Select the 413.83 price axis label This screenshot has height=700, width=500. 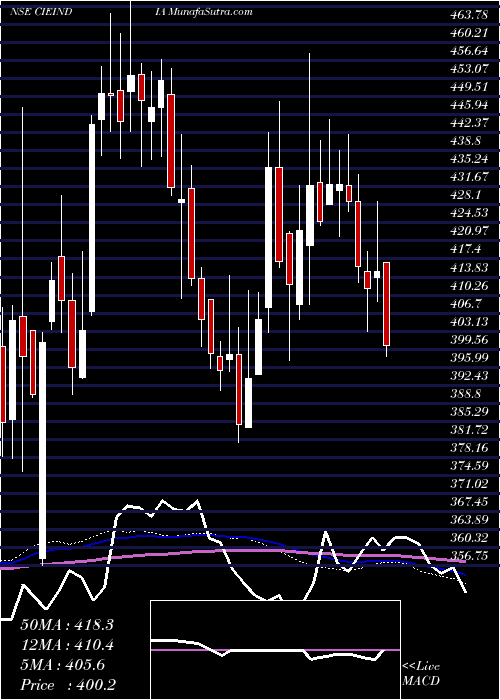(468, 267)
